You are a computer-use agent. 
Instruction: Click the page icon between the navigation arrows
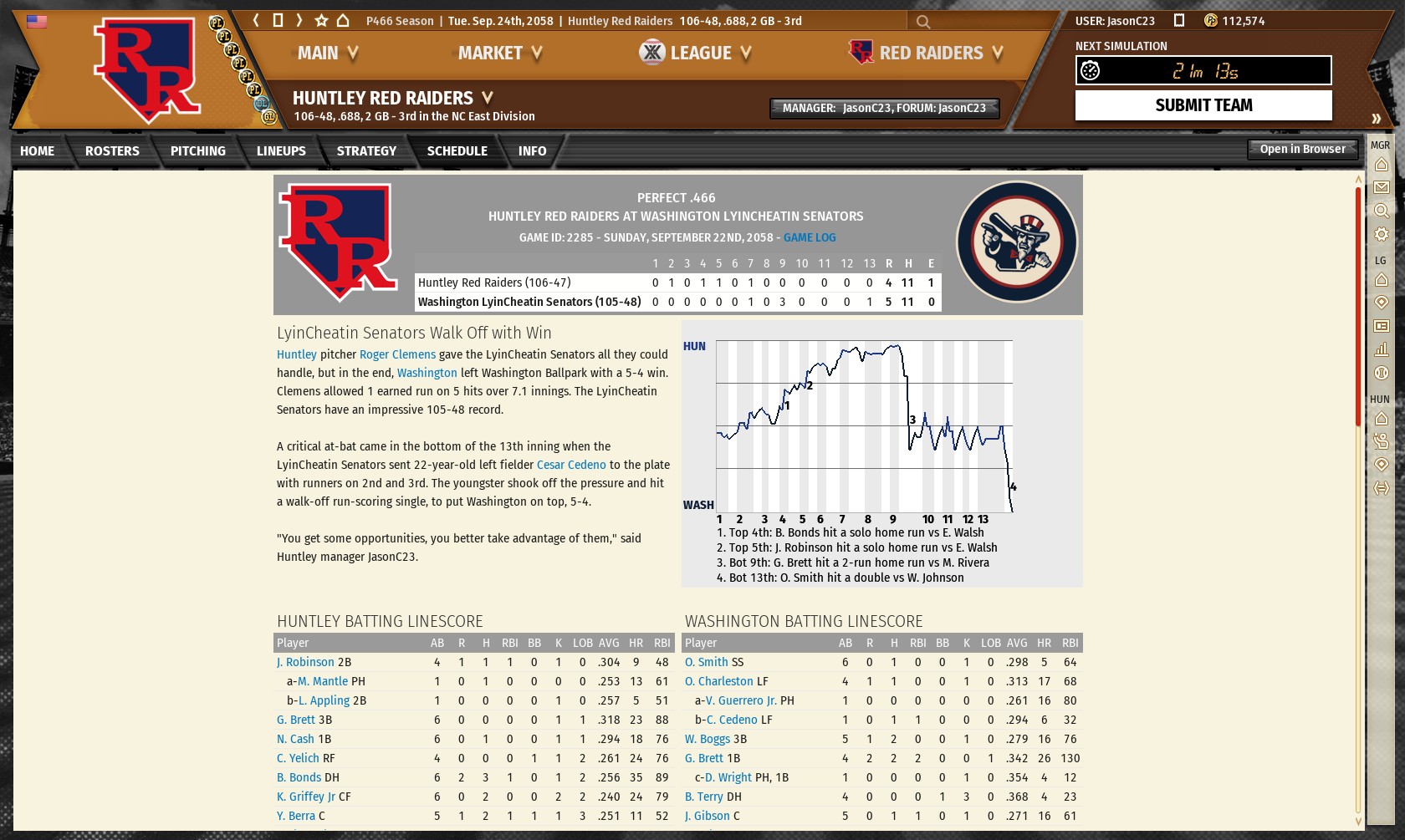(278, 20)
